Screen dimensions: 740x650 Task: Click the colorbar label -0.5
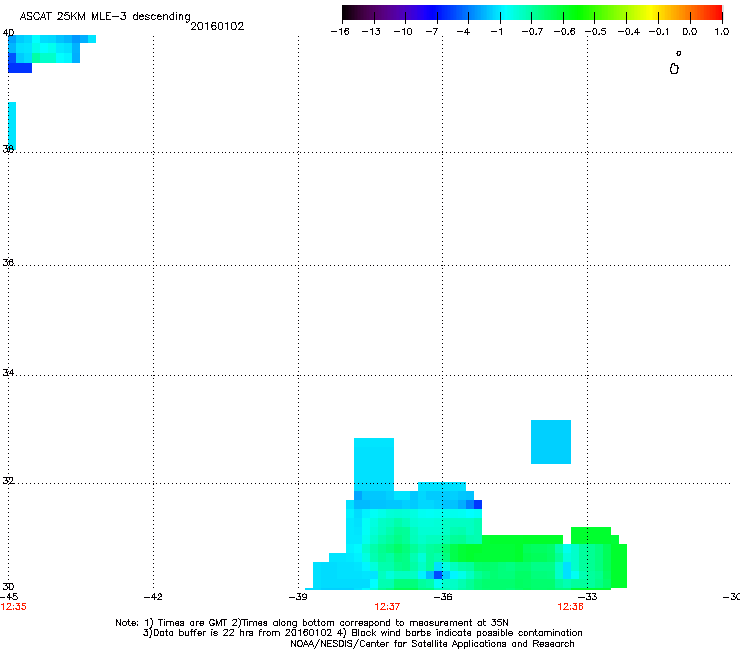[596, 32]
